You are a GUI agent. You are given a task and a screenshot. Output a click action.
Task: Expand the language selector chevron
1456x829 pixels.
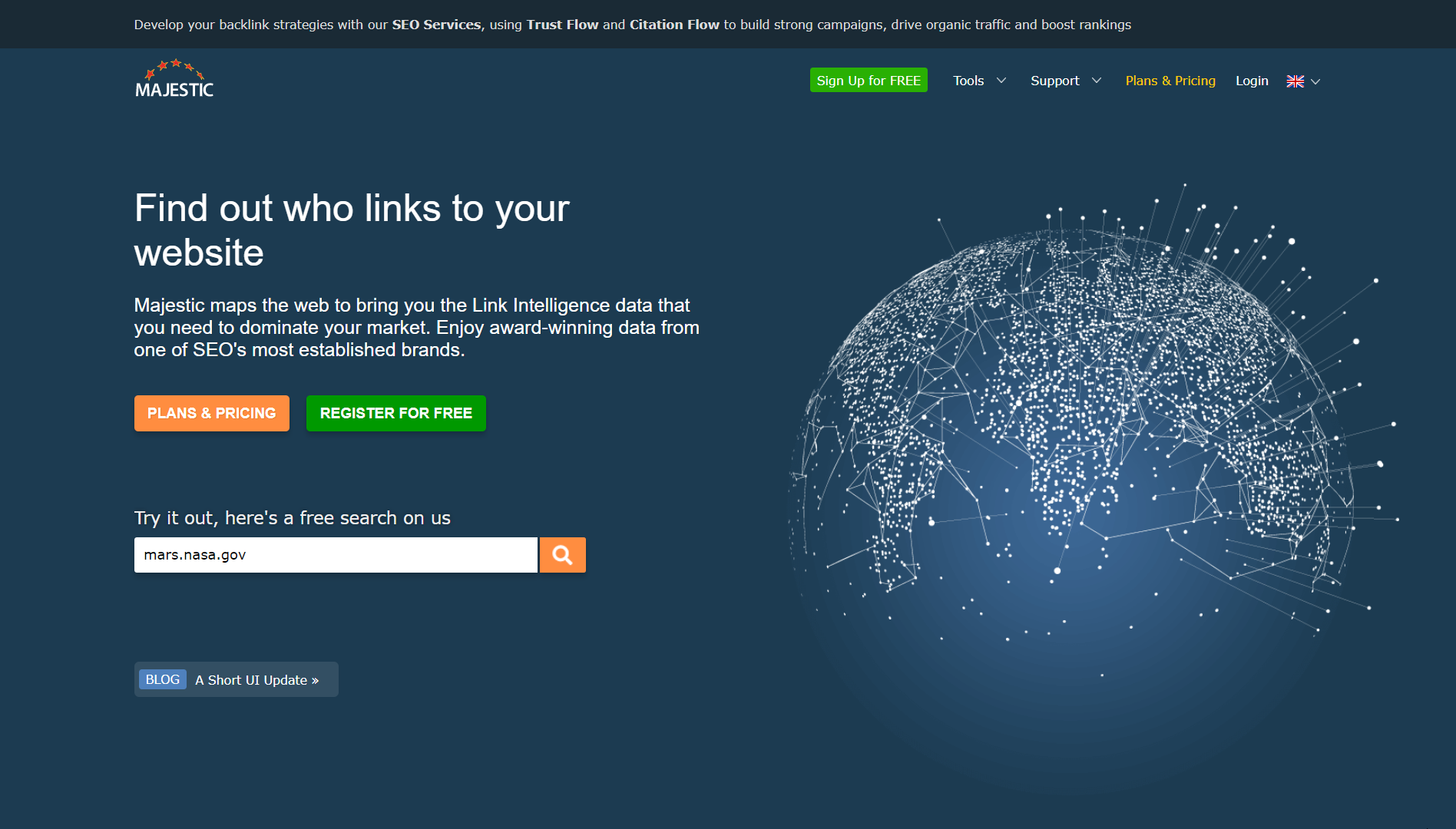point(1315,81)
